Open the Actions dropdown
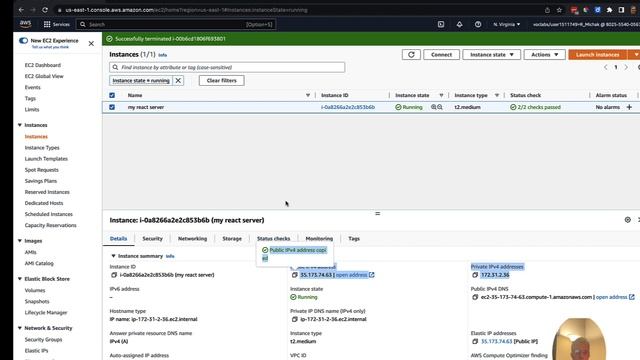This screenshot has width=640, height=360. (544, 55)
